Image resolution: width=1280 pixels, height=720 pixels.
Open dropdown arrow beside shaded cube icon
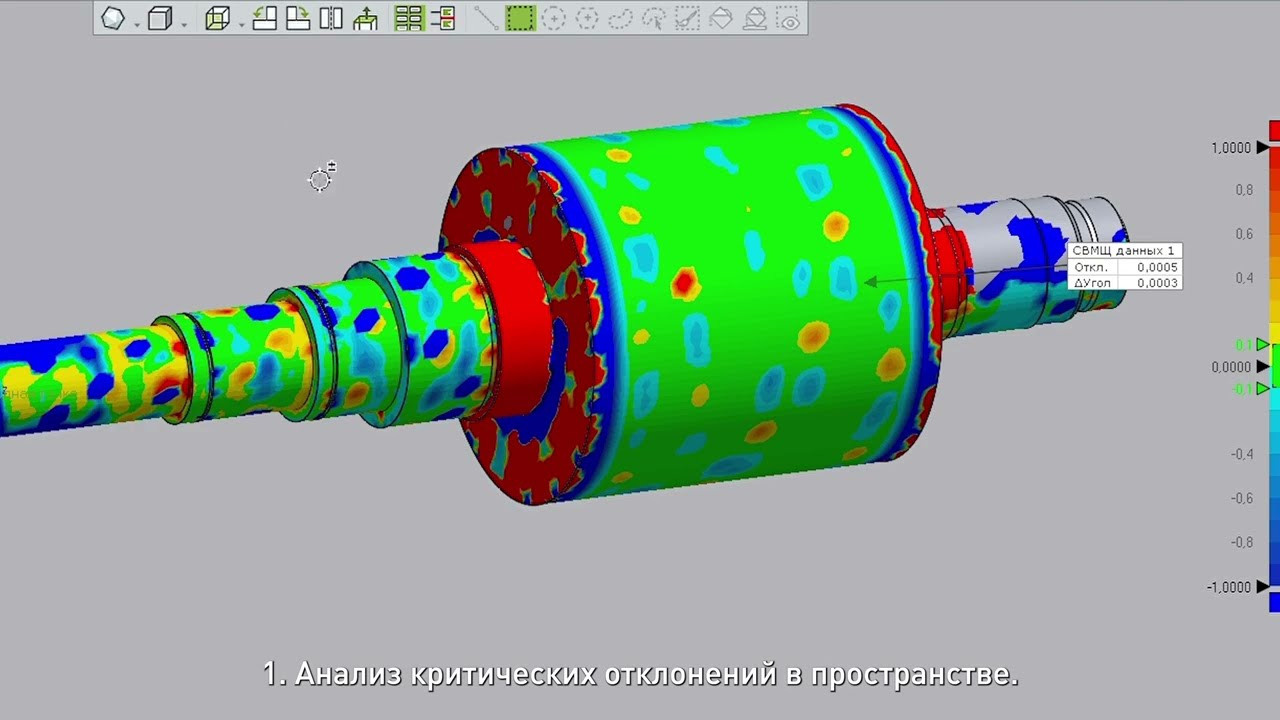pos(184,24)
